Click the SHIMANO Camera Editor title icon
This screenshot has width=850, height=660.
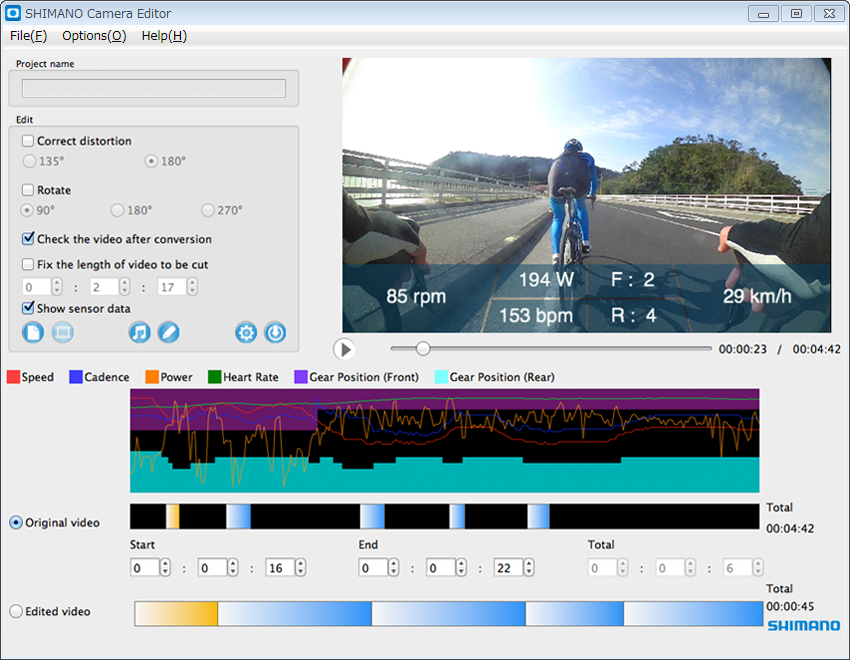click(x=12, y=13)
